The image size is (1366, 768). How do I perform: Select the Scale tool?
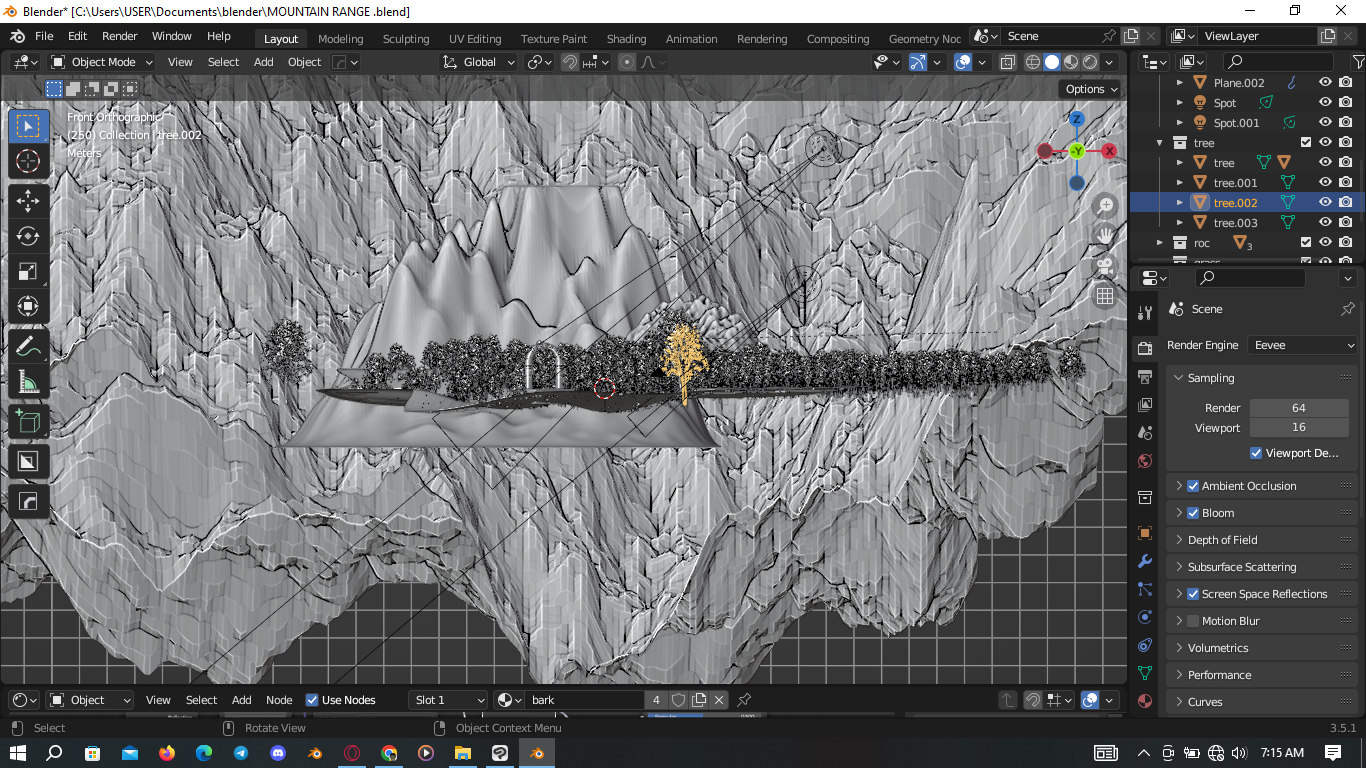coord(28,271)
